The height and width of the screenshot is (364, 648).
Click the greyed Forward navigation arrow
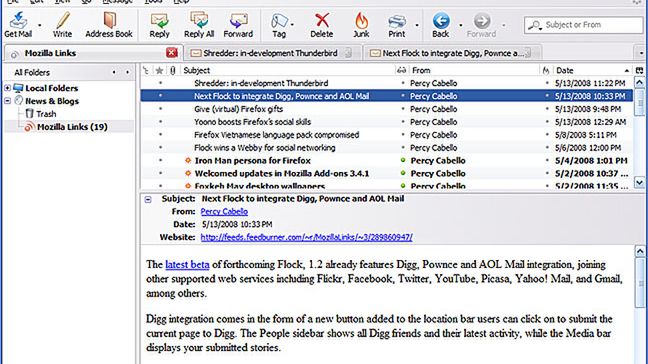tap(481, 20)
